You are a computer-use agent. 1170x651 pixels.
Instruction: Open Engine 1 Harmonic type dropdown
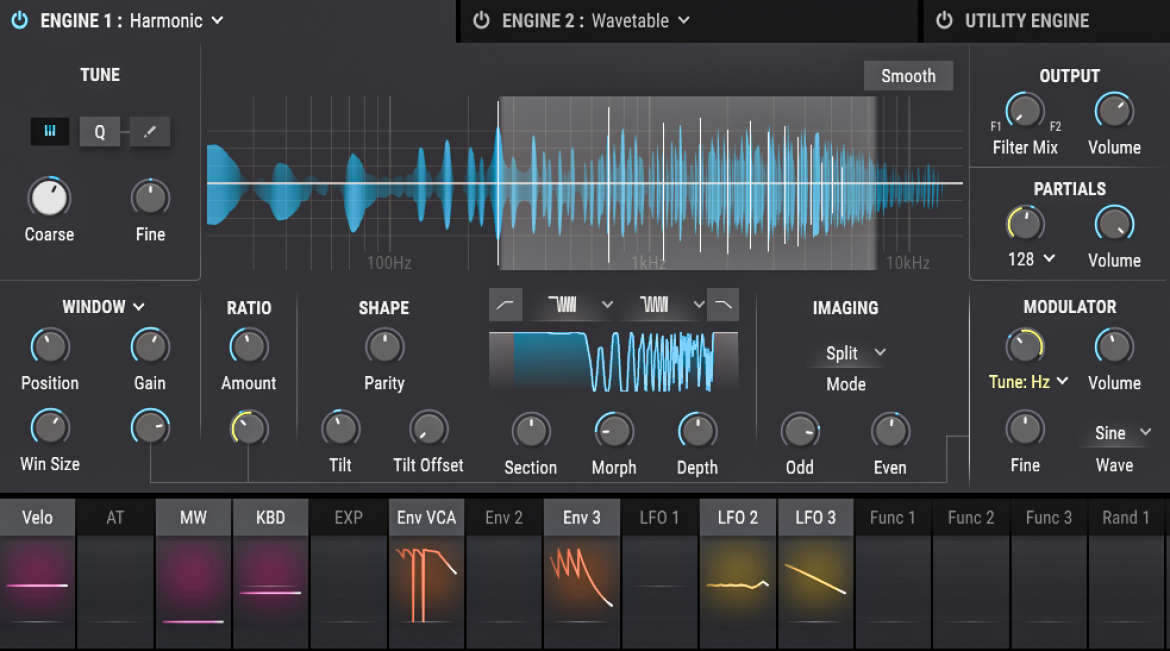click(x=176, y=21)
